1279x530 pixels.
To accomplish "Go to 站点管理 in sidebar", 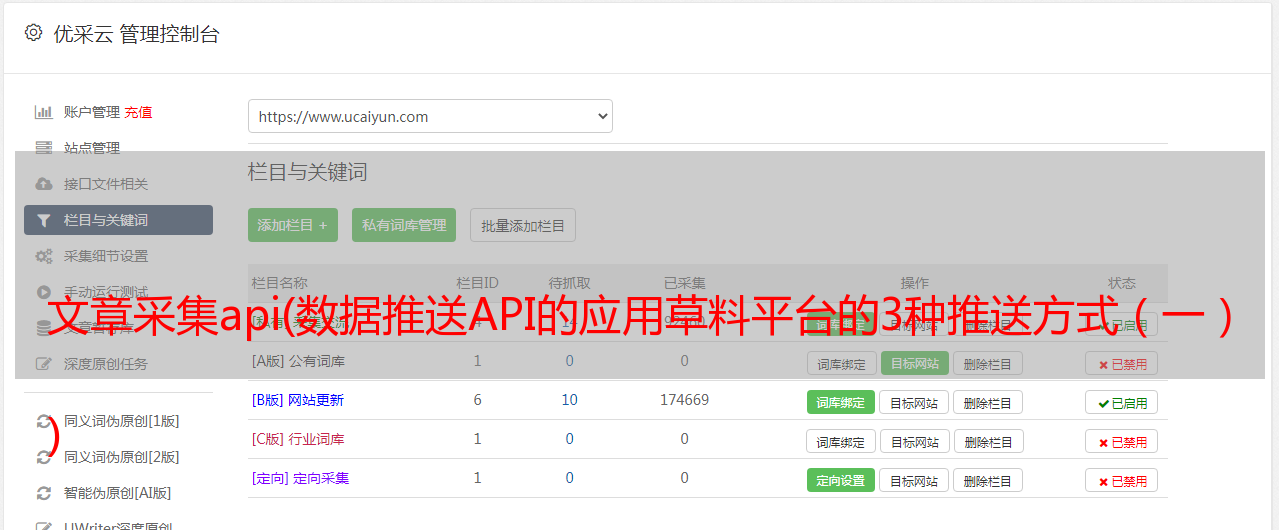I will pyautogui.click(x=92, y=148).
